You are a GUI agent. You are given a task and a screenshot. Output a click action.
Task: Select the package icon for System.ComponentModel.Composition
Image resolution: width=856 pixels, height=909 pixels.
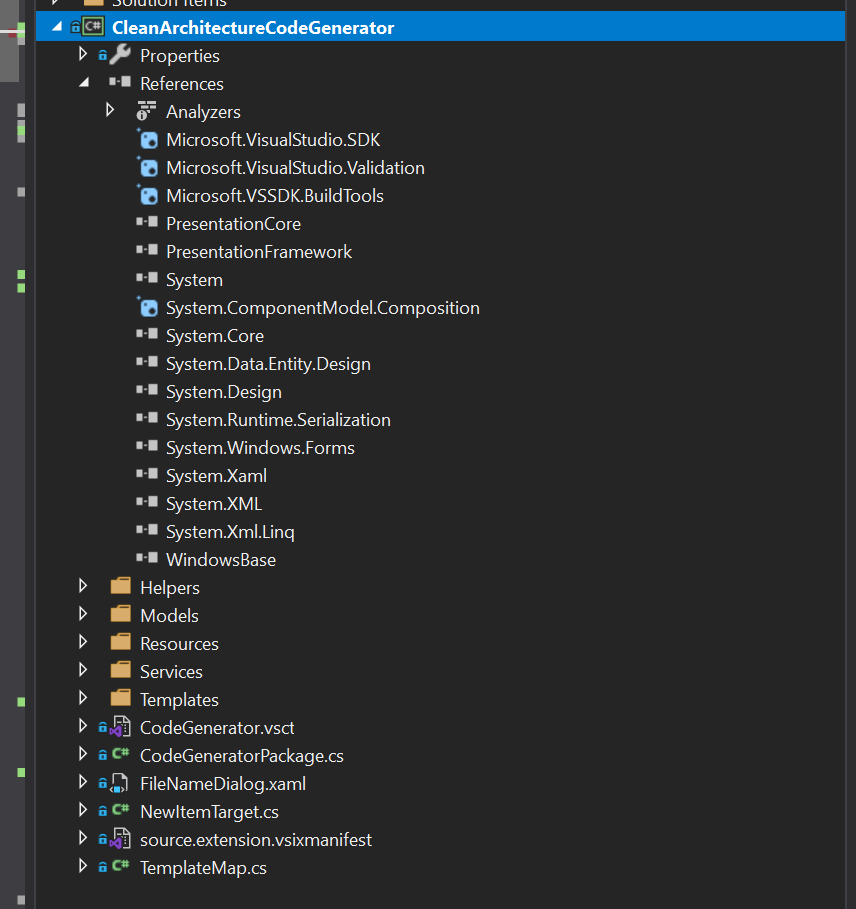point(147,307)
